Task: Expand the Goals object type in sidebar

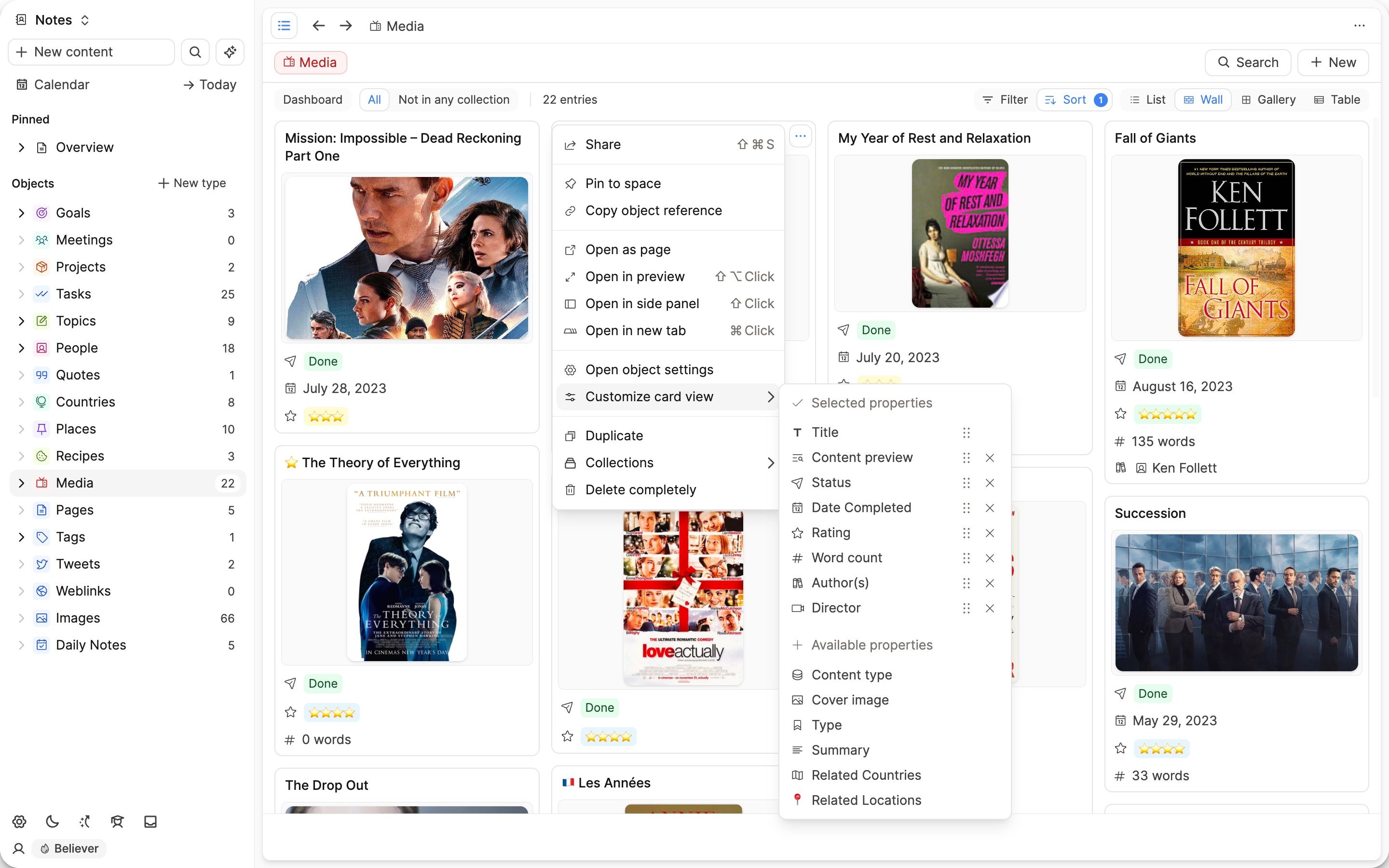Action: coord(22,212)
